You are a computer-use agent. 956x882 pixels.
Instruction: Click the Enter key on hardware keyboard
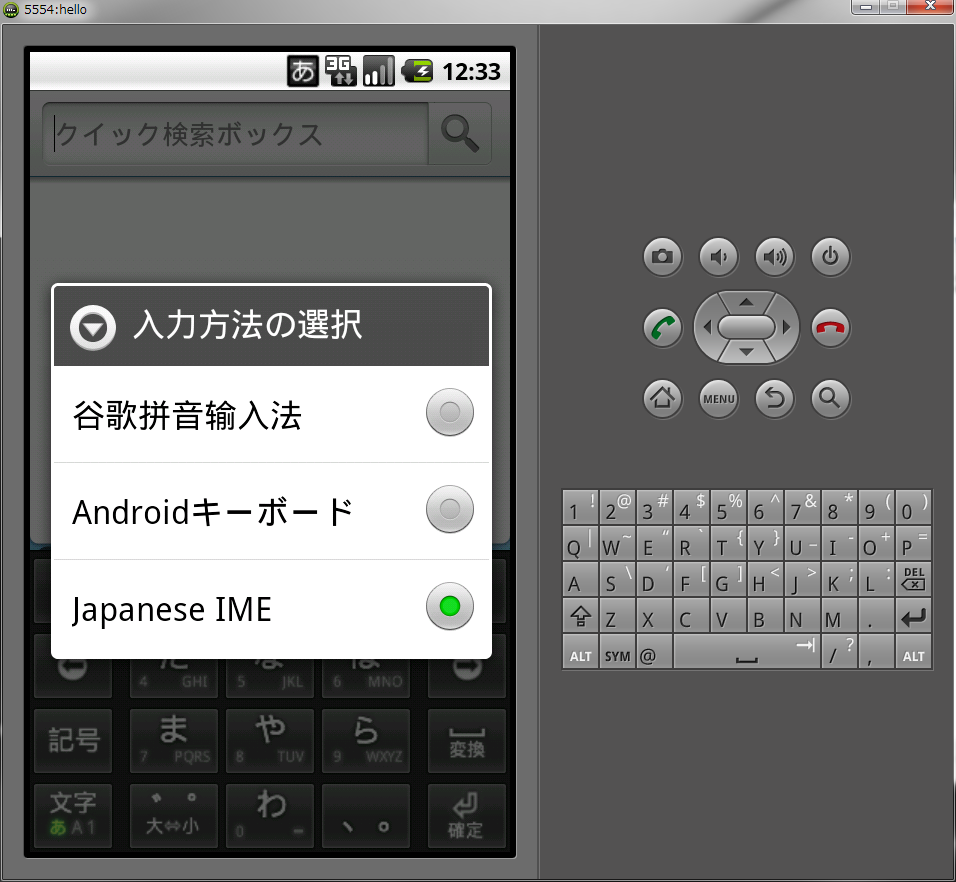[913, 616]
